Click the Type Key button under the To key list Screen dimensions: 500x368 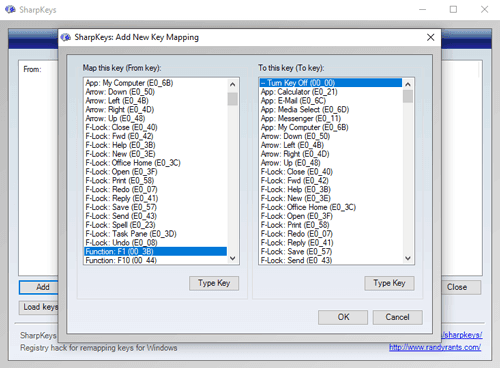[x=389, y=283]
